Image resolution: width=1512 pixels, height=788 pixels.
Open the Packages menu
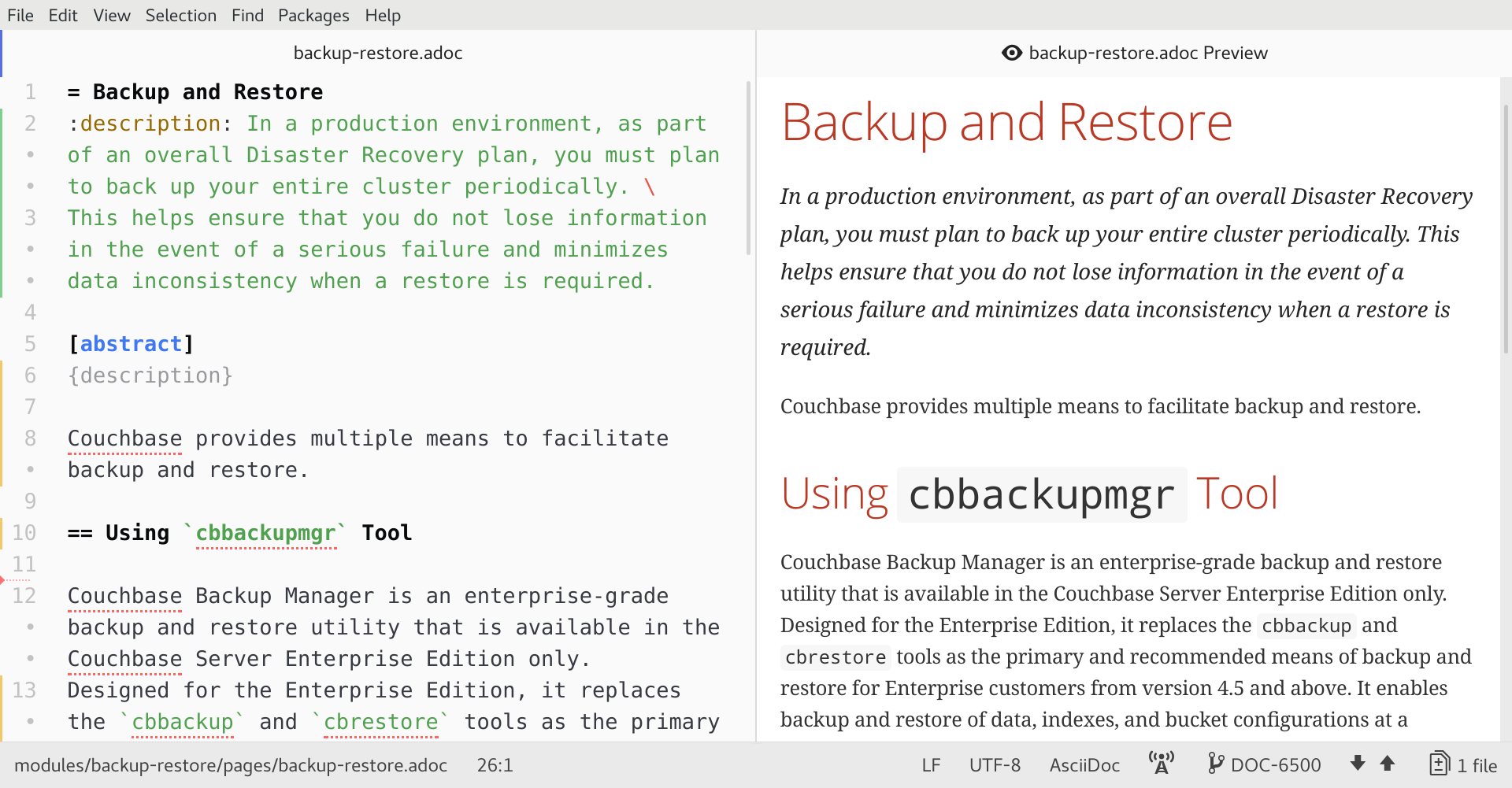coord(313,15)
